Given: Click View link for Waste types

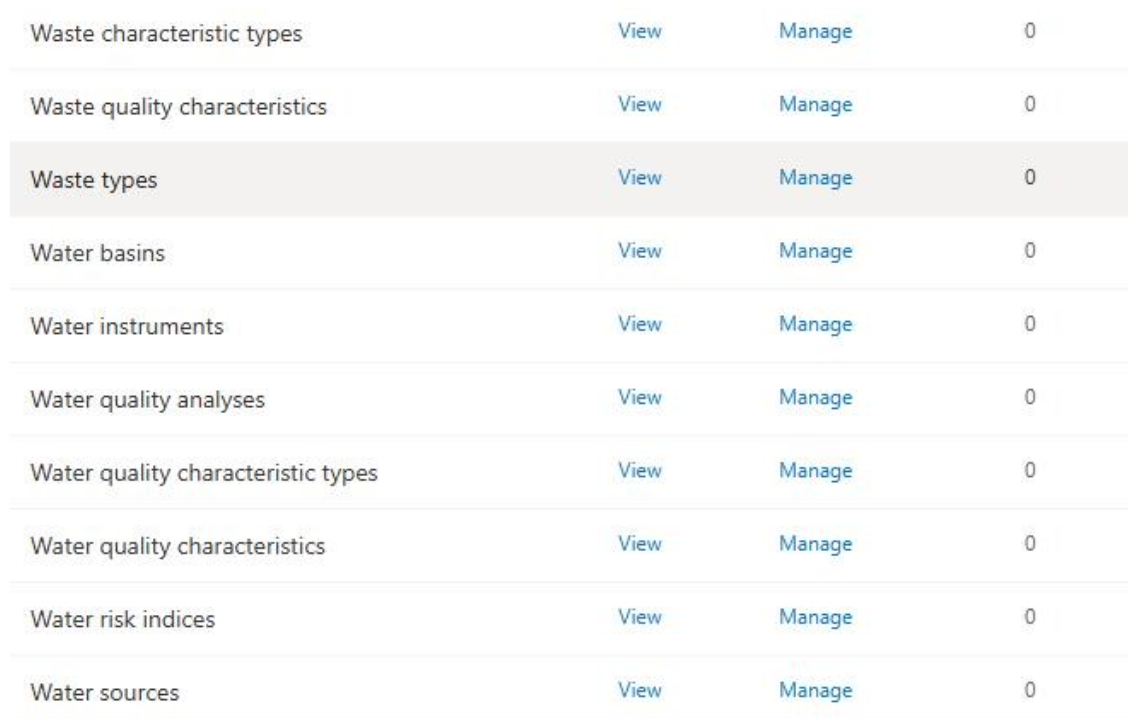Looking at the screenshot, I should click(640, 178).
